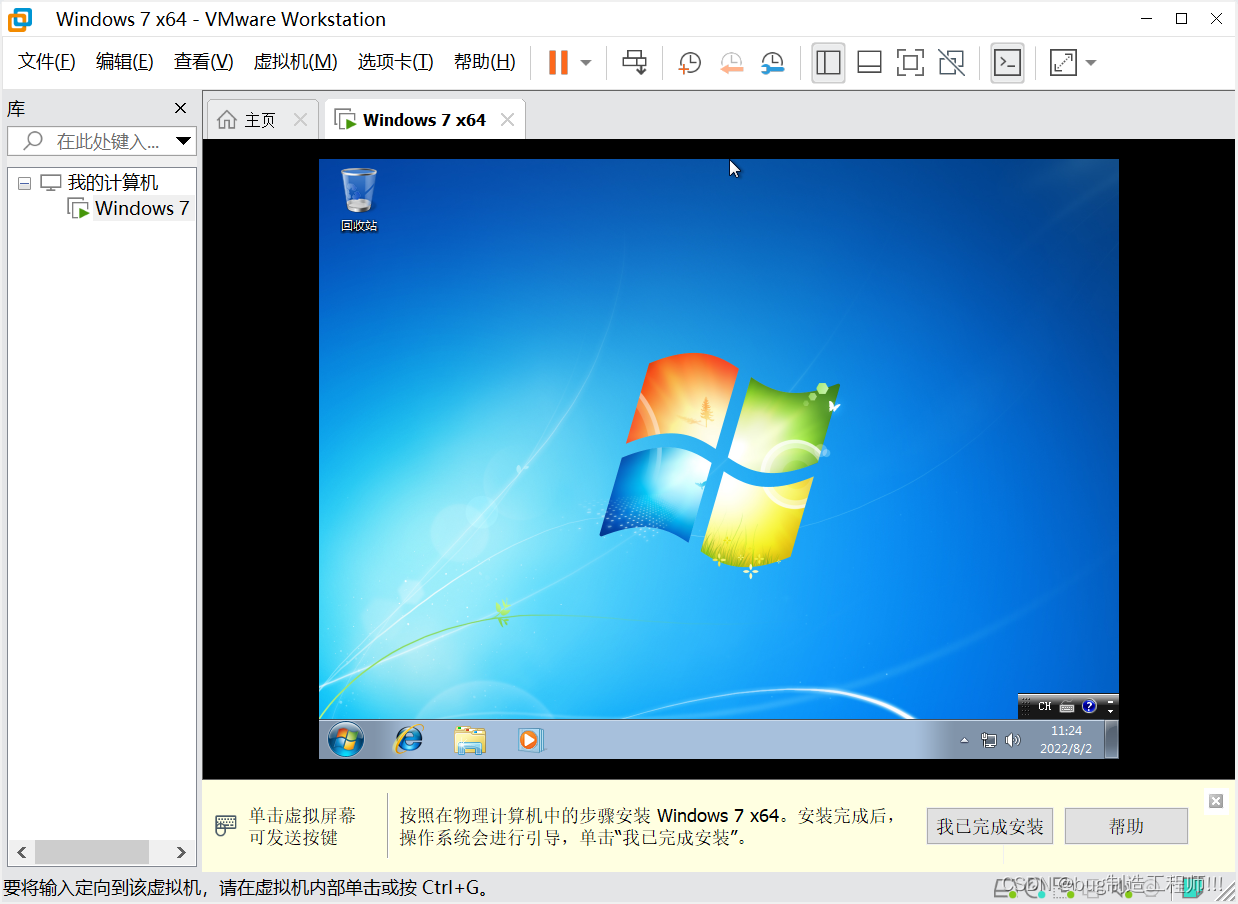Click the CH language bar indicator
Viewport: 1238px width, 904px height.
click(x=1044, y=706)
